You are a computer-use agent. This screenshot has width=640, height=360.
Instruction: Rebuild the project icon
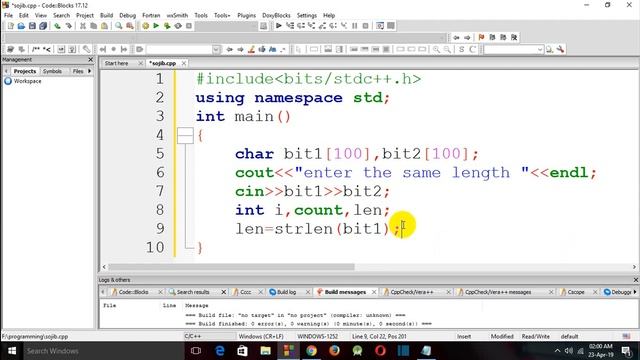click(x=178, y=26)
